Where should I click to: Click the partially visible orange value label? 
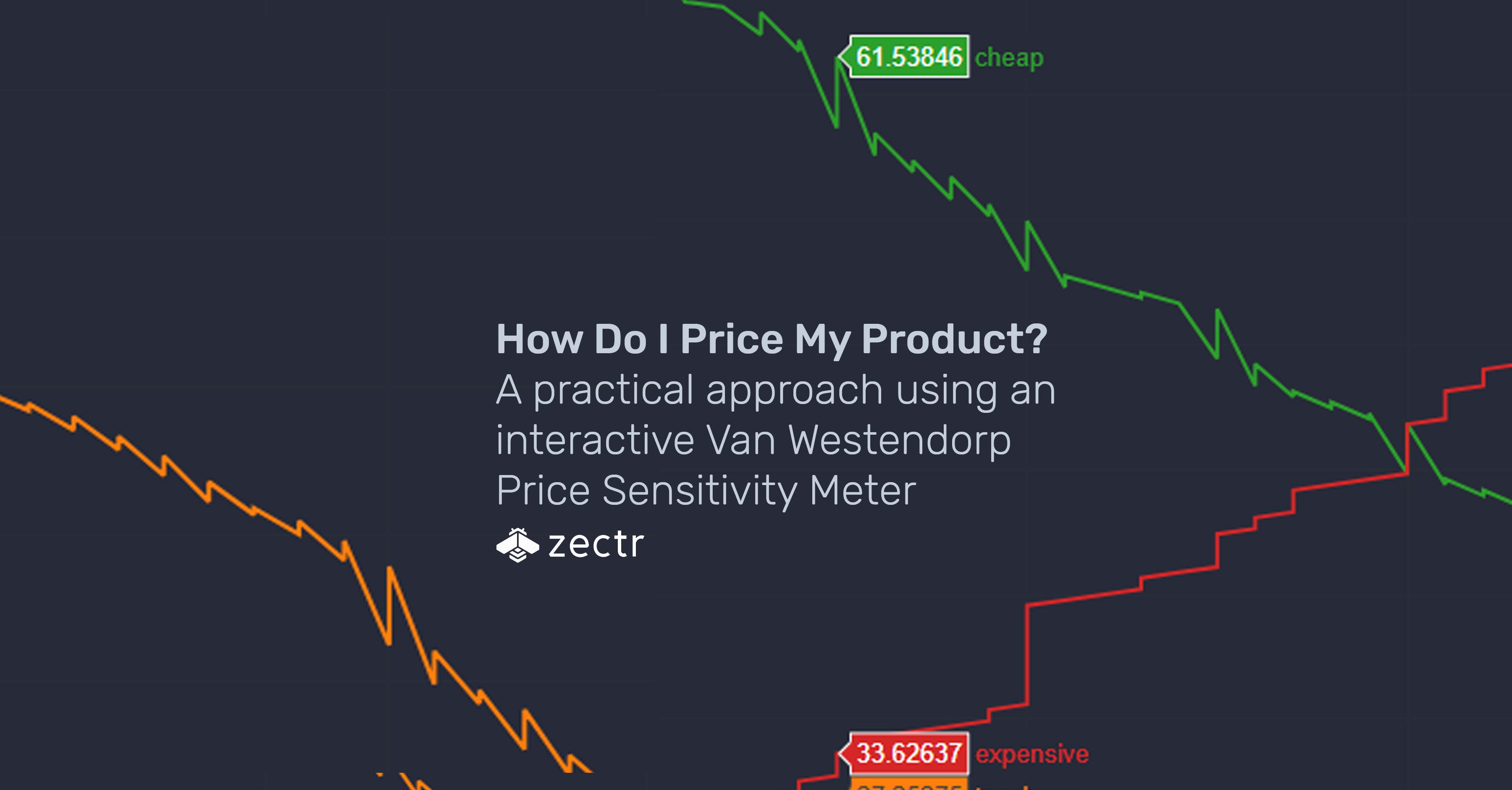point(908,784)
